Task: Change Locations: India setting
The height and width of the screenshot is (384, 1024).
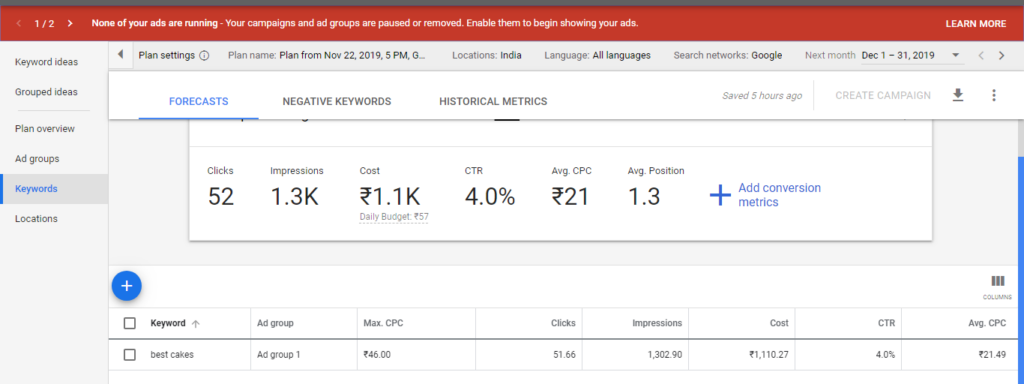Action: (x=487, y=56)
